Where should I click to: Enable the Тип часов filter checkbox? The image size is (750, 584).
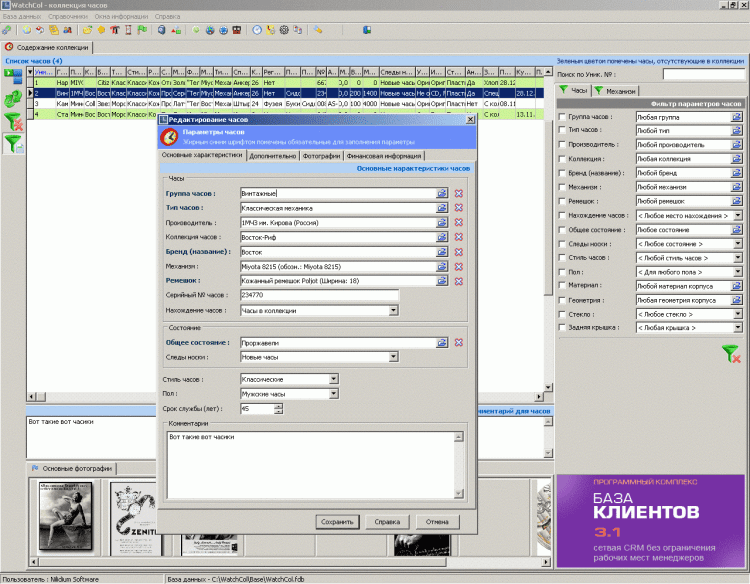coord(562,130)
